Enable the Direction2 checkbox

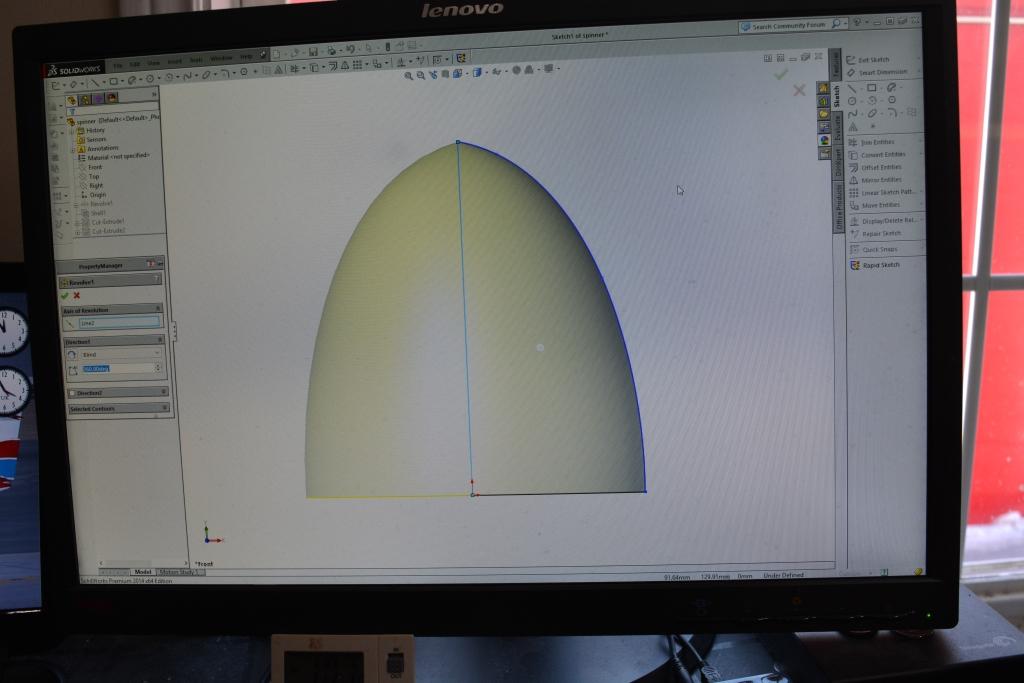coord(71,393)
